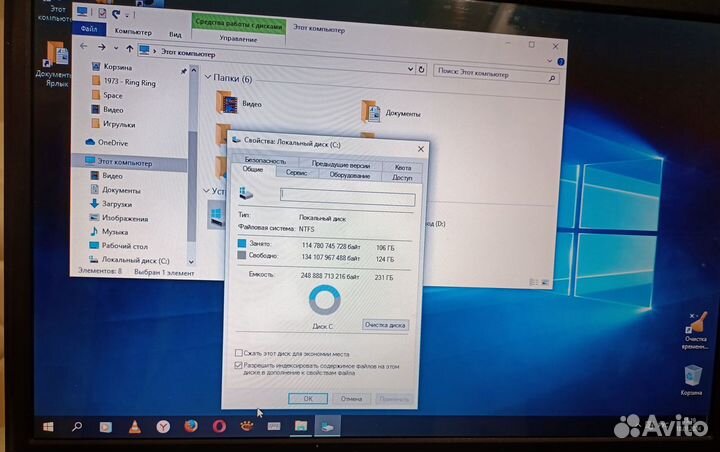The image size is (720, 452).
Task: Switch Explorer to large icons view
Action: pyautogui.click(x=545, y=282)
